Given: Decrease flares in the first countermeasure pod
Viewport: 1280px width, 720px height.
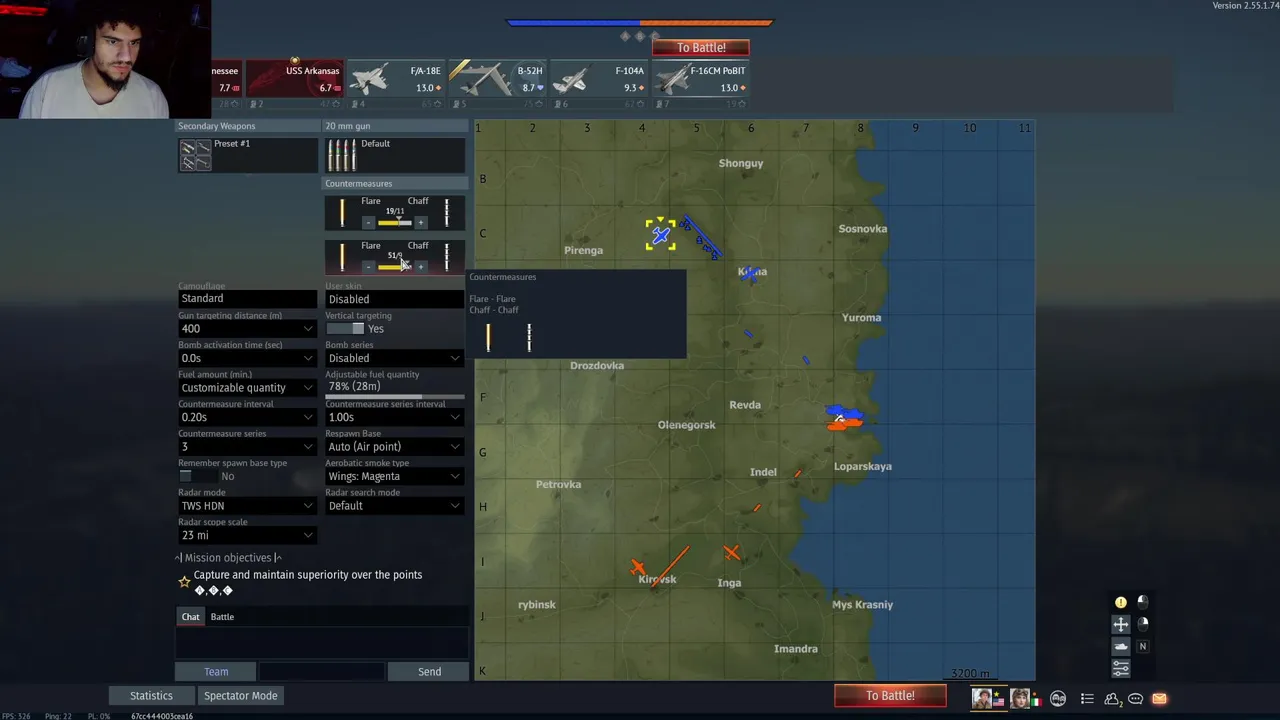Looking at the screenshot, I should click(x=368, y=222).
